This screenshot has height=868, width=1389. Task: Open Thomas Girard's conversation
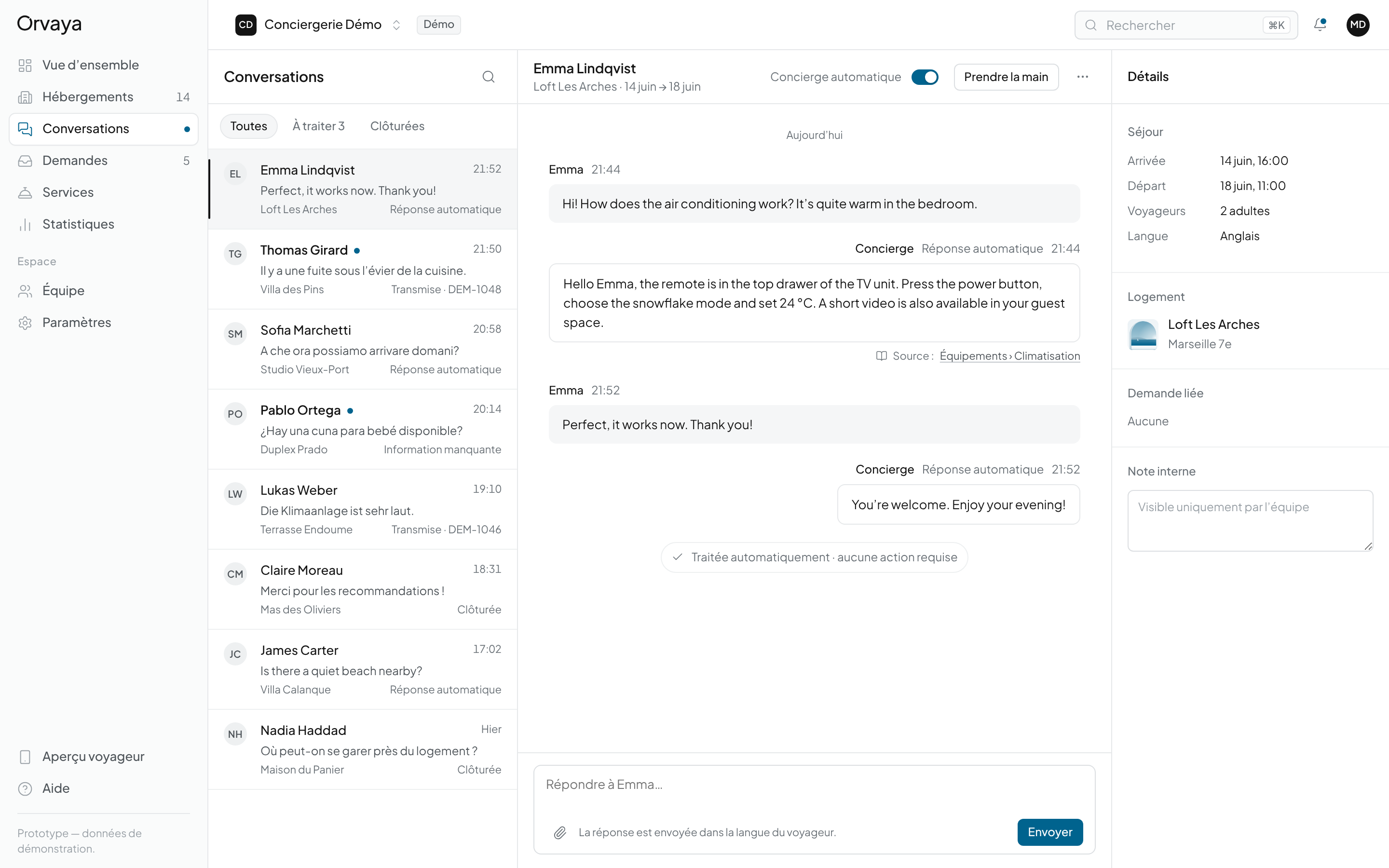click(x=363, y=270)
